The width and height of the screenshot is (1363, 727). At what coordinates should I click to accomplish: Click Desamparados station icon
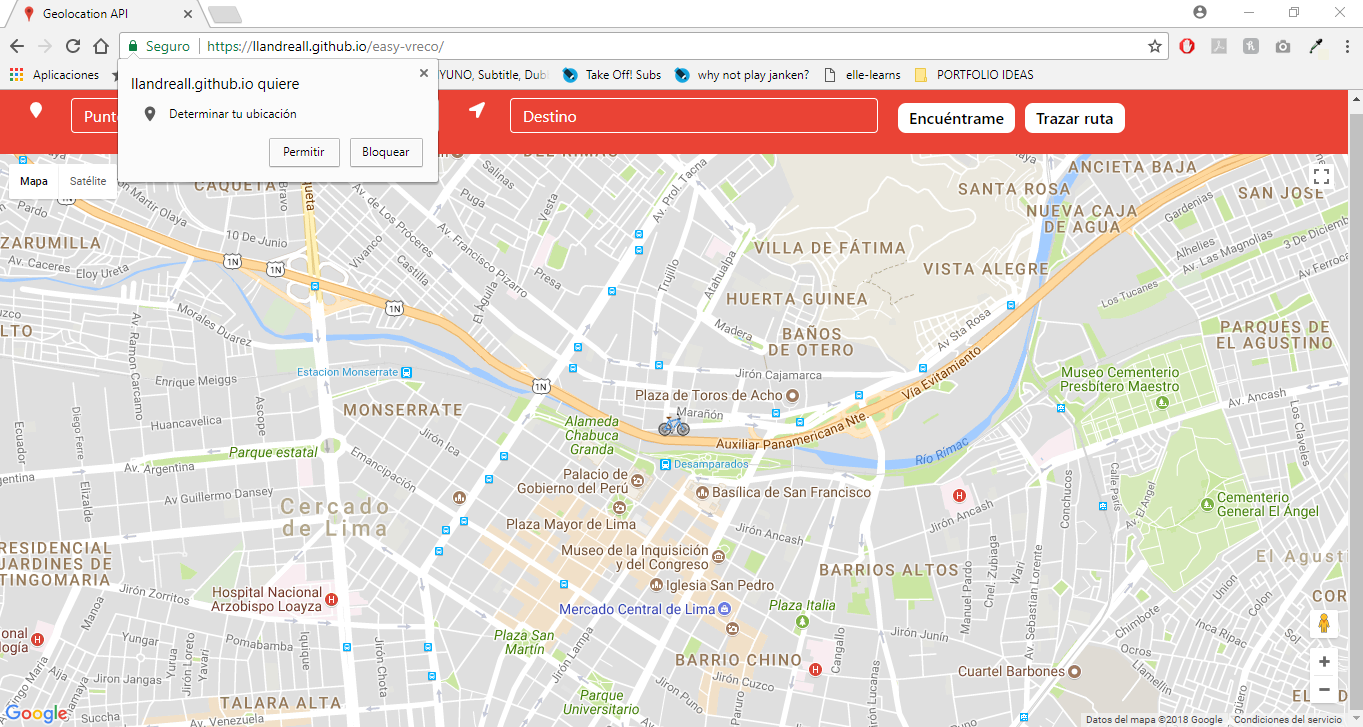pos(665,464)
